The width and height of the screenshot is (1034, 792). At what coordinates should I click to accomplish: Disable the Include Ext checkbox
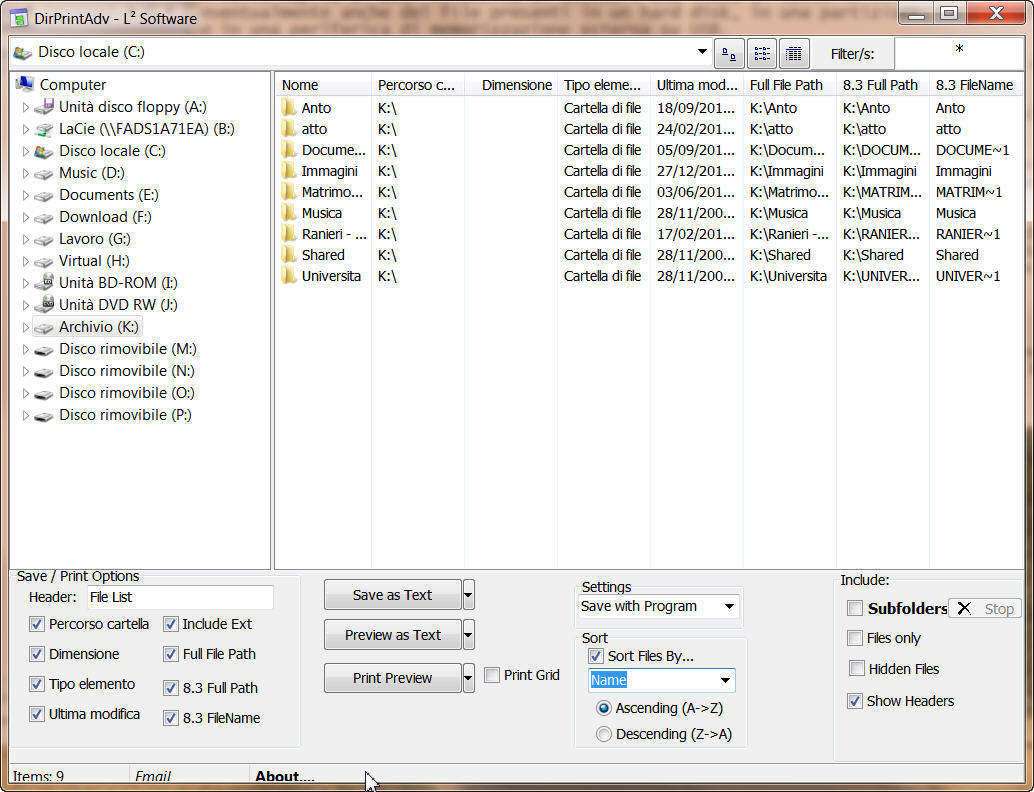(x=171, y=624)
